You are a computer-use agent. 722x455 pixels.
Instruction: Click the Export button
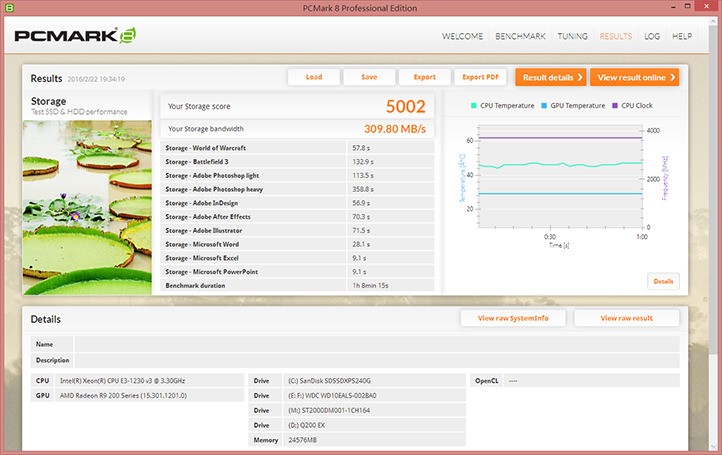[424, 77]
